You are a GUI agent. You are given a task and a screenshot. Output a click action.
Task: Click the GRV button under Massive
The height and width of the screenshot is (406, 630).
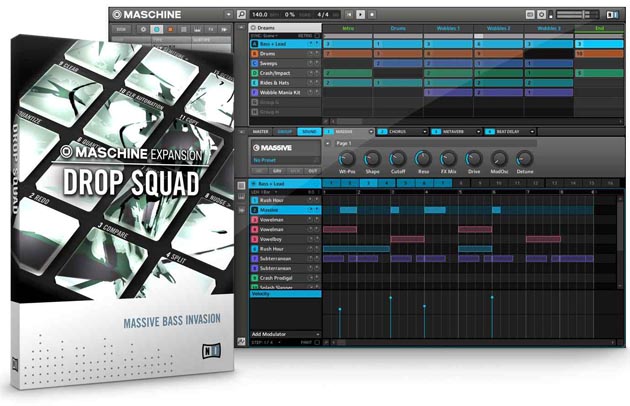(277, 171)
